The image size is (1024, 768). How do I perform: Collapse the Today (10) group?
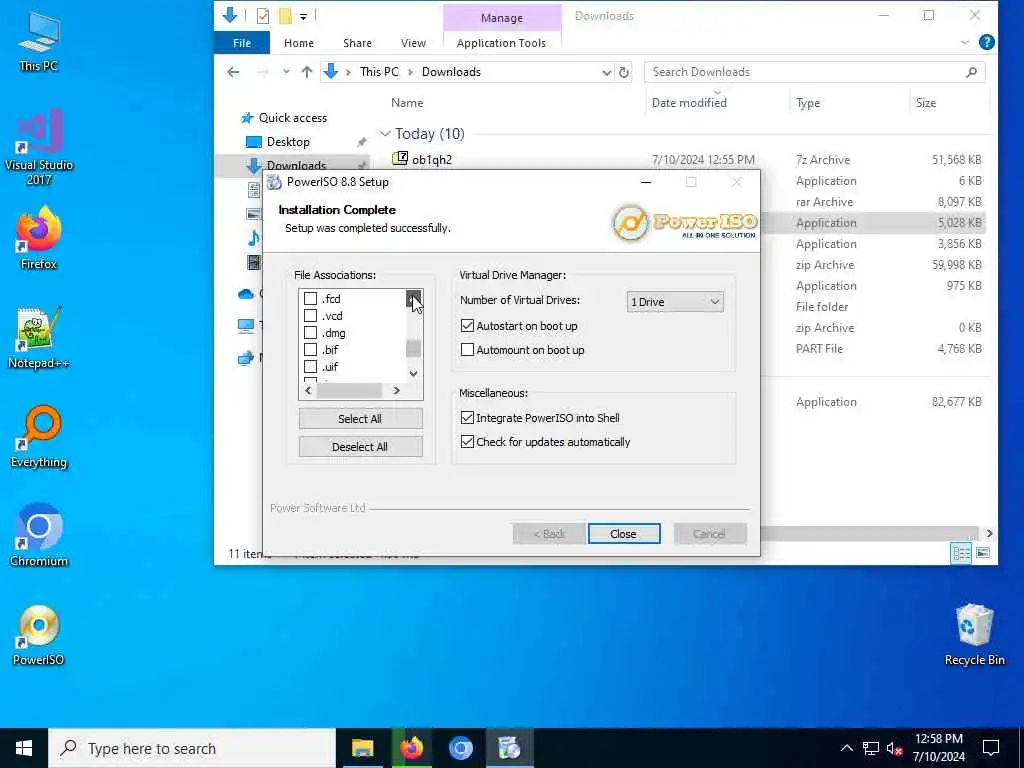point(385,134)
